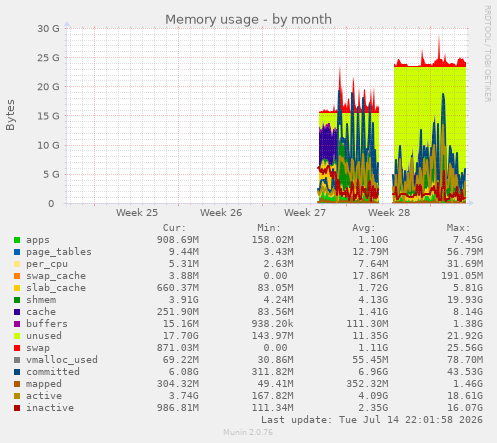Click the 'Last update' timestamp line
The height and width of the screenshot is (443, 497).
(x=372, y=420)
